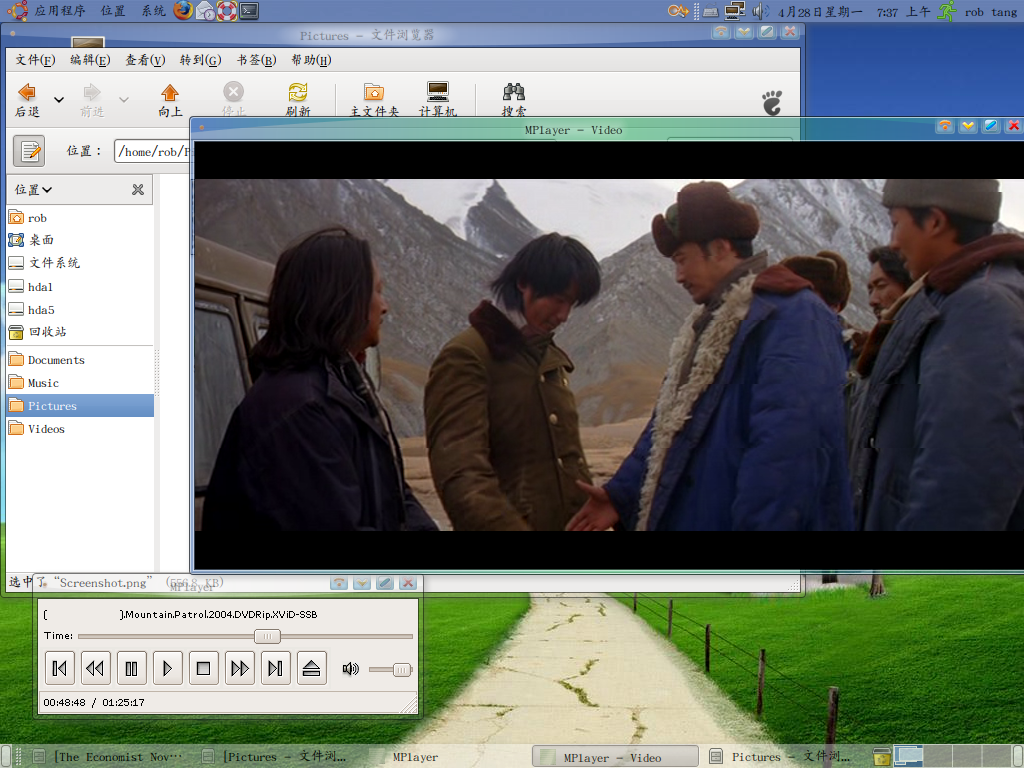This screenshot has width=1024, height=768.
Task: Open the 位置 panel menu
Action: 113,11
